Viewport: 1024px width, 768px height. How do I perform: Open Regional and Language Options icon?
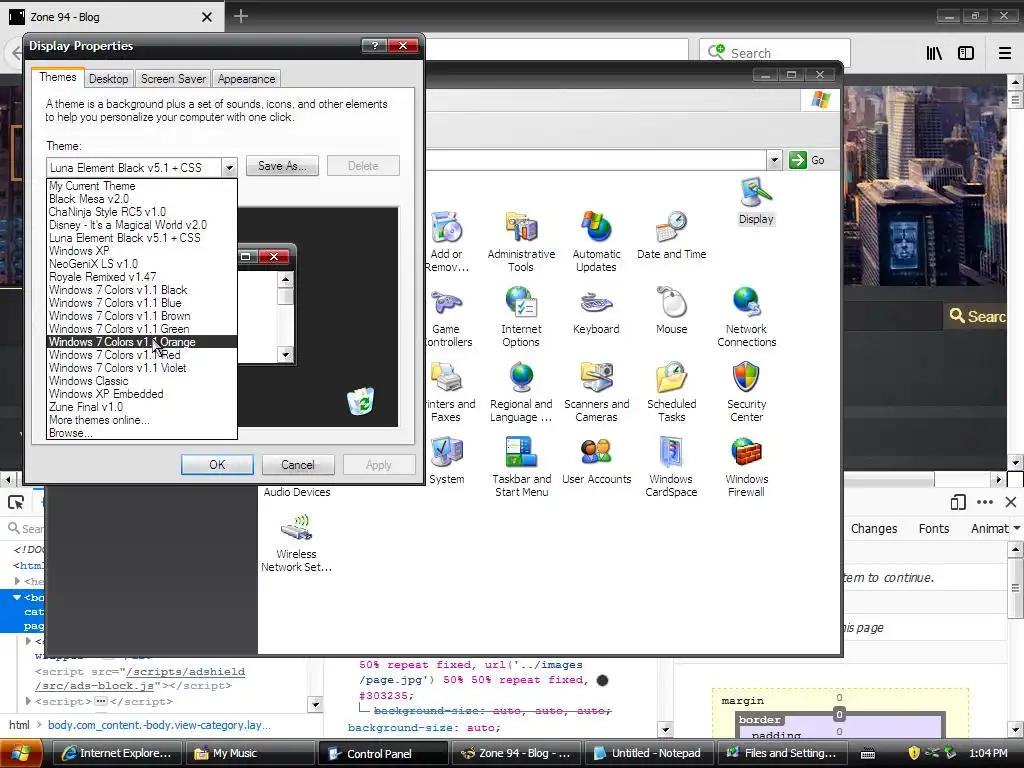[x=521, y=392]
